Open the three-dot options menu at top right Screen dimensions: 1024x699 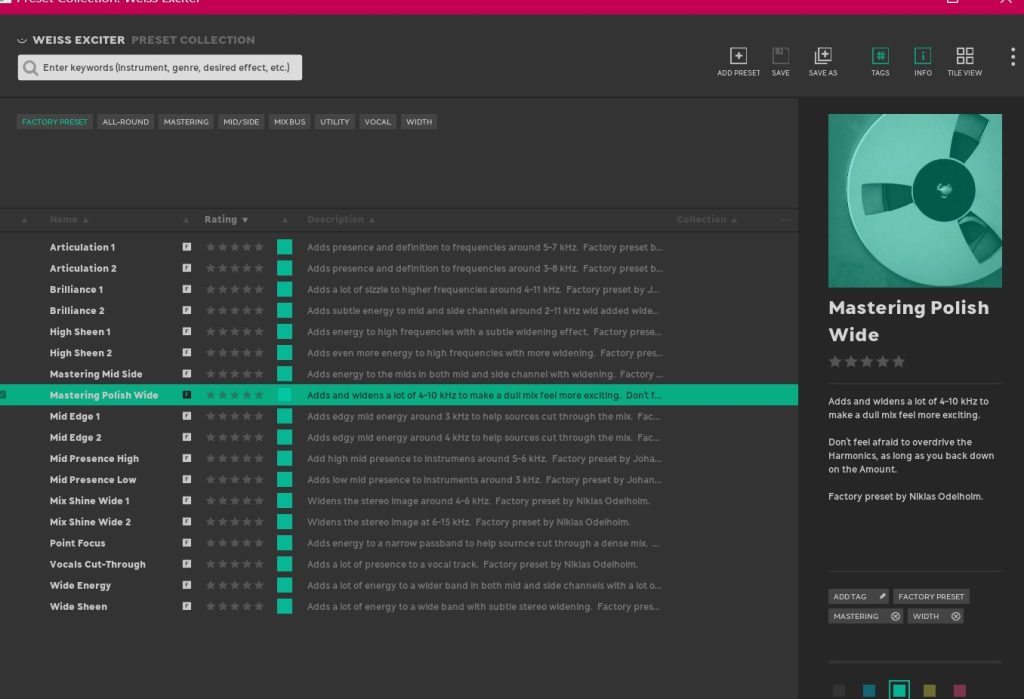(x=1012, y=57)
